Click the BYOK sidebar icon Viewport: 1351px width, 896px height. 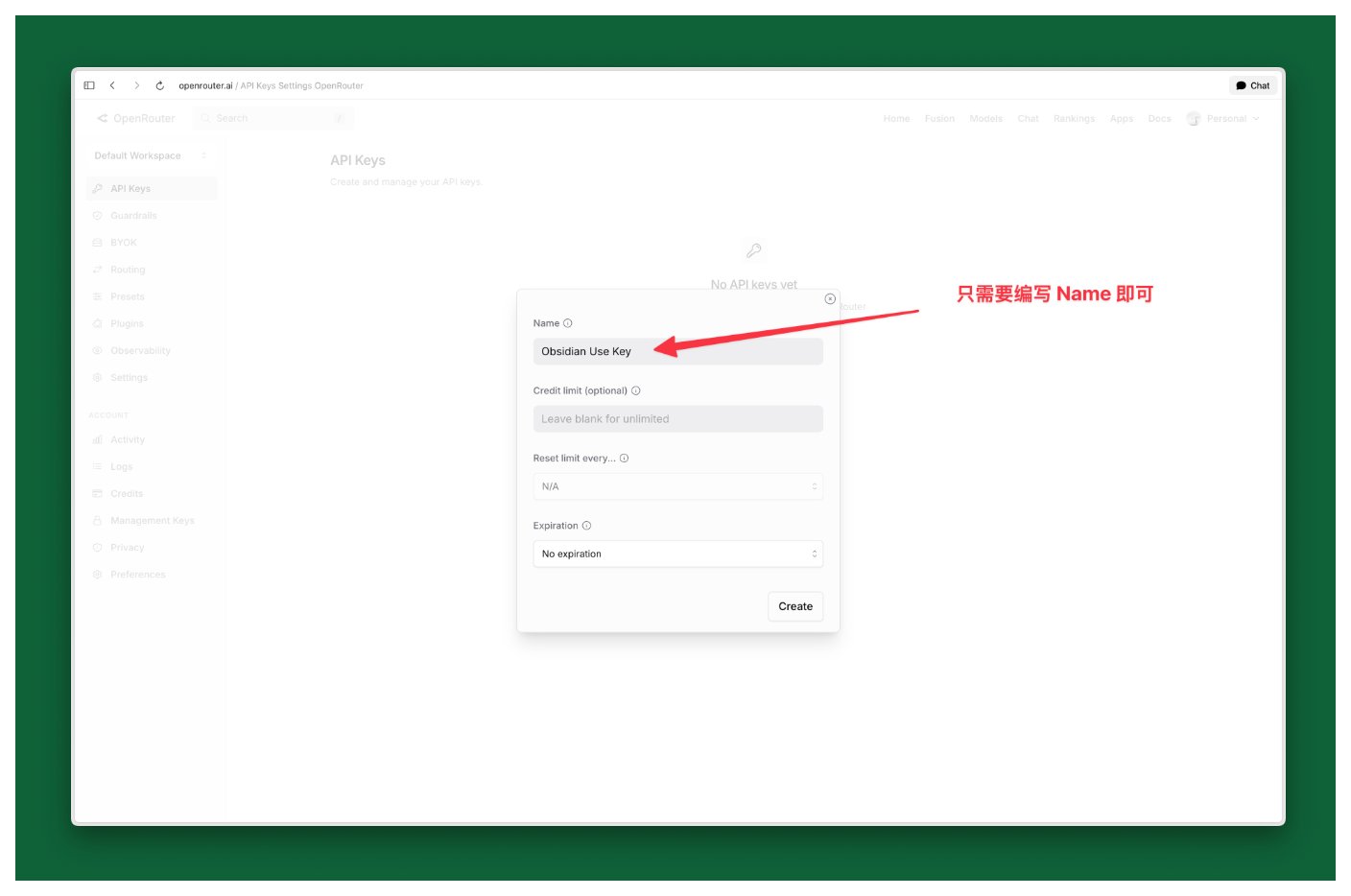(97, 243)
